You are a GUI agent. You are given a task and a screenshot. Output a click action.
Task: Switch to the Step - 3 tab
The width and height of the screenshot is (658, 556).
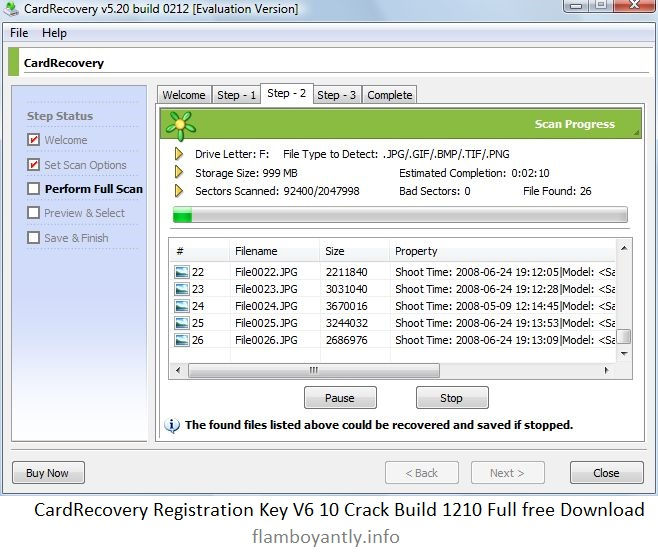click(337, 95)
